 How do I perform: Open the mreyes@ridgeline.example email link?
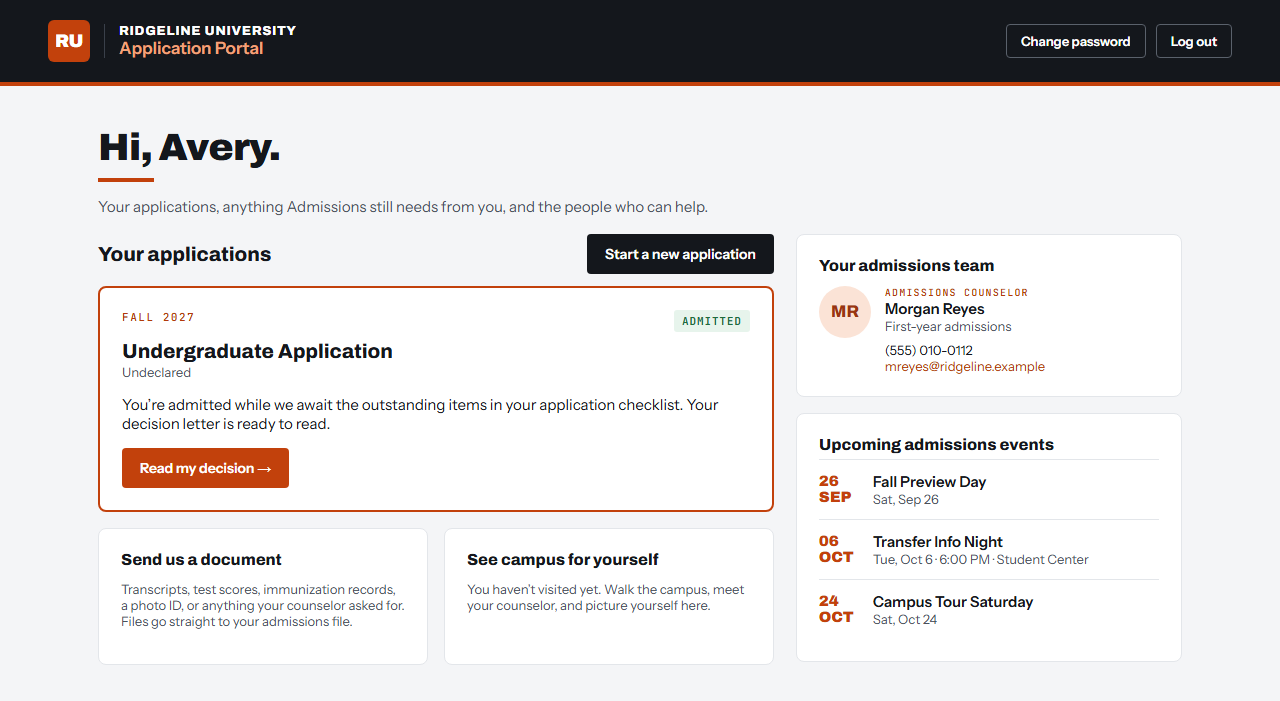point(965,367)
